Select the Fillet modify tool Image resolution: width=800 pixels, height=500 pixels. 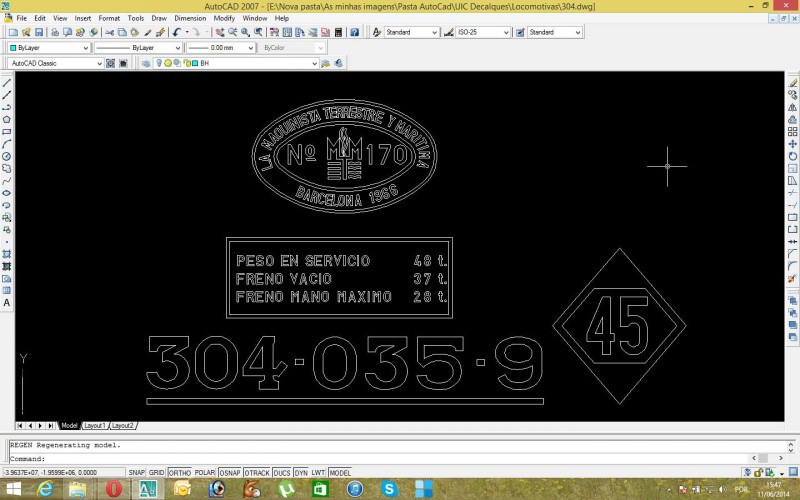click(x=792, y=266)
